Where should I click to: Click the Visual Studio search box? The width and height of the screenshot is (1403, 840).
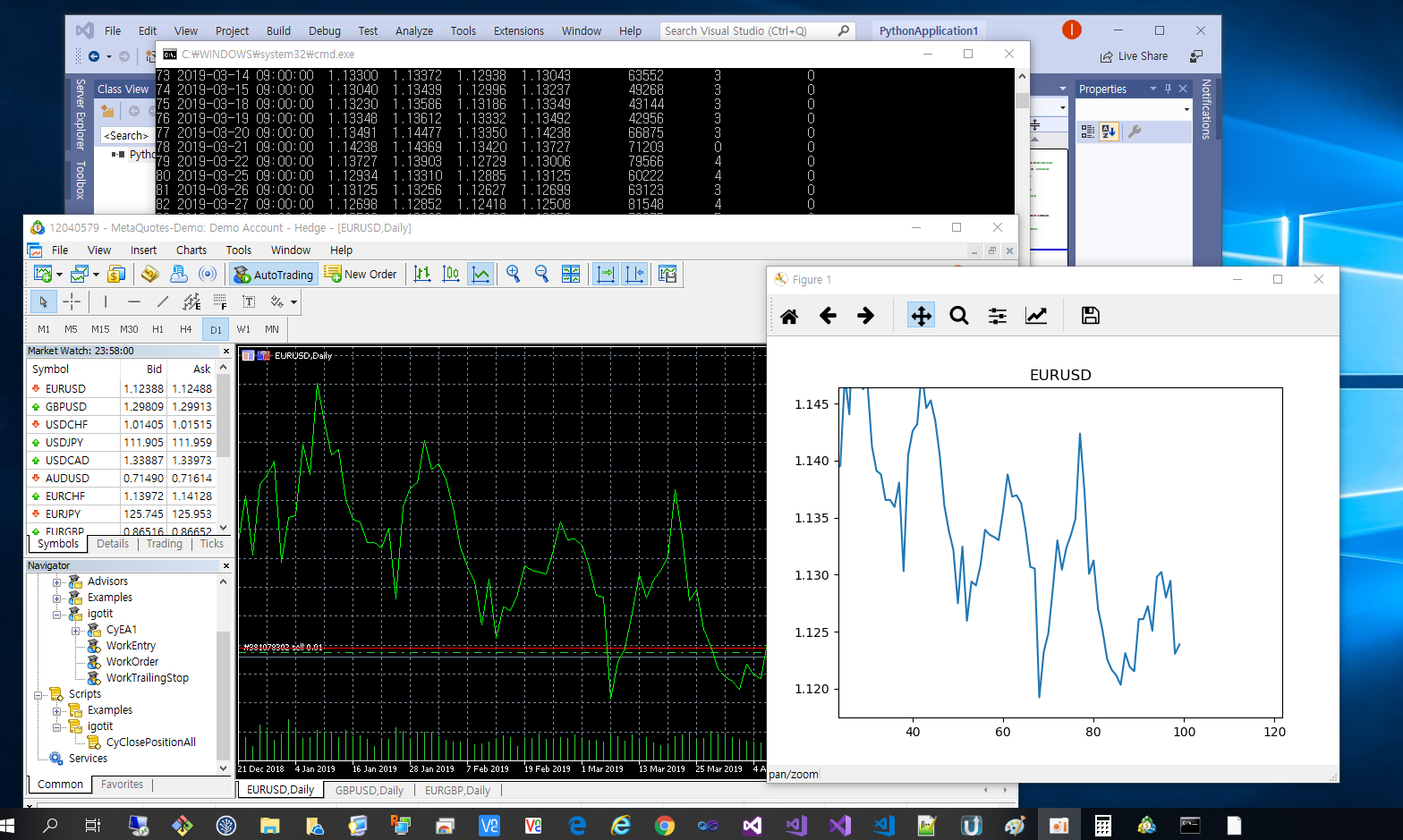click(757, 31)
